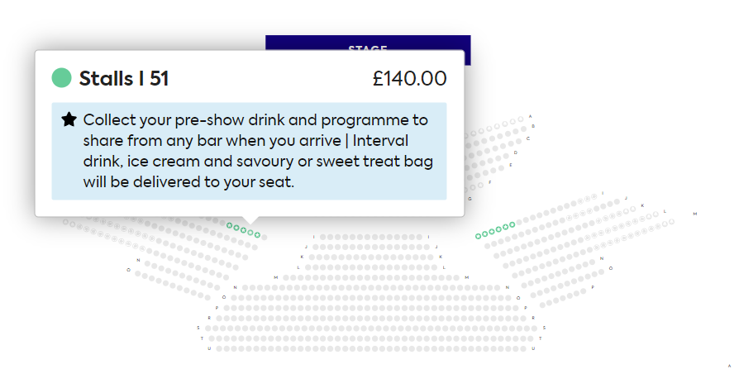Click the green dot beside Stalls I 51
Viewport: 734px width, 368px height.
[x=61, y=78]
